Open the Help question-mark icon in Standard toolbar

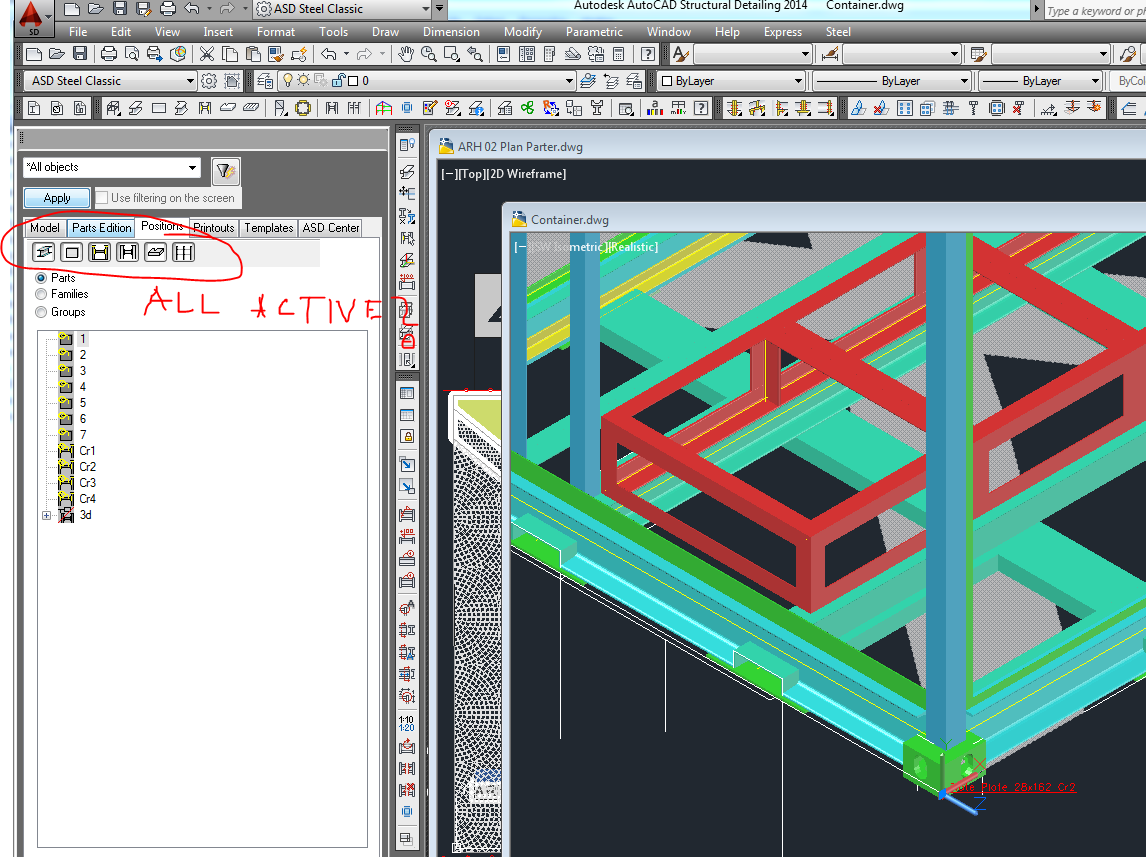(x=648, y=54)
